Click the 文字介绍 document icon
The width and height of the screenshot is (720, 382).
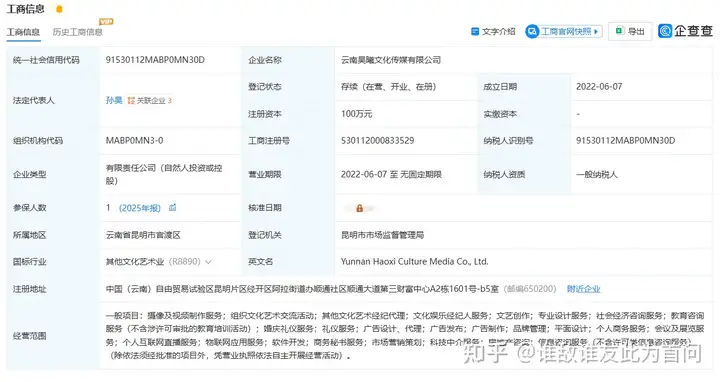pos(475,31)
